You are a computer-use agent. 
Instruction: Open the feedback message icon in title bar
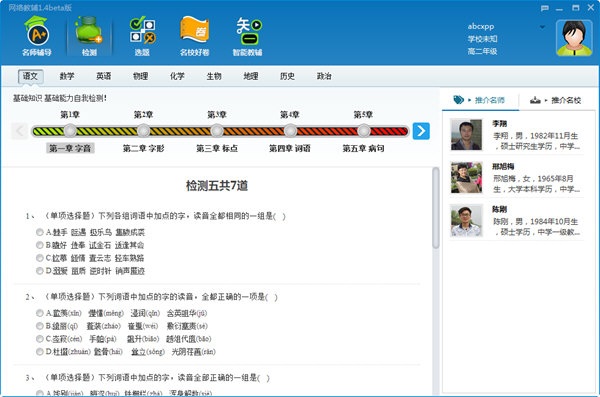[545, 8]
